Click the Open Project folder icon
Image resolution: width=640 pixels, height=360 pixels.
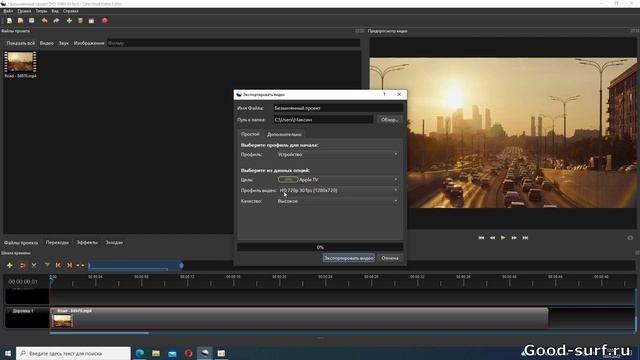(20, 20)
